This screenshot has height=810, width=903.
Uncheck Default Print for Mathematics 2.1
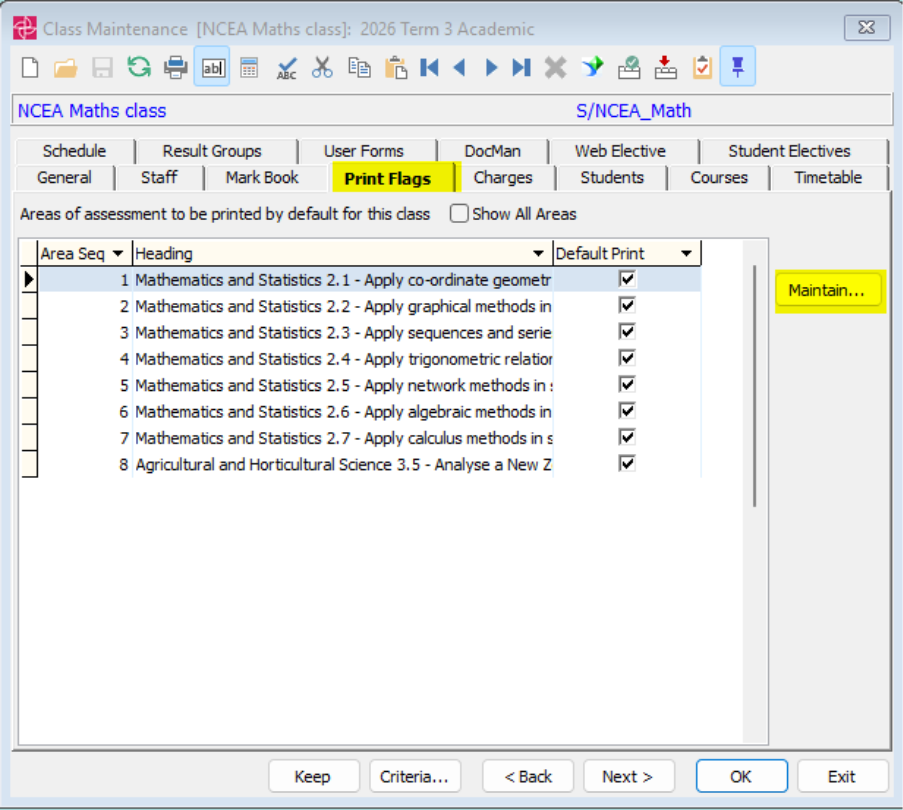(627, 279)
